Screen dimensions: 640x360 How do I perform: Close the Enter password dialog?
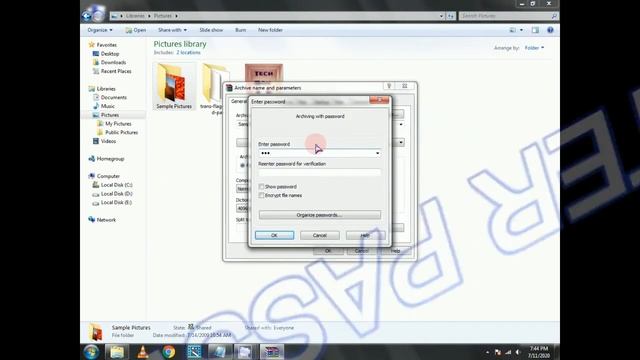tap(379, 100)
